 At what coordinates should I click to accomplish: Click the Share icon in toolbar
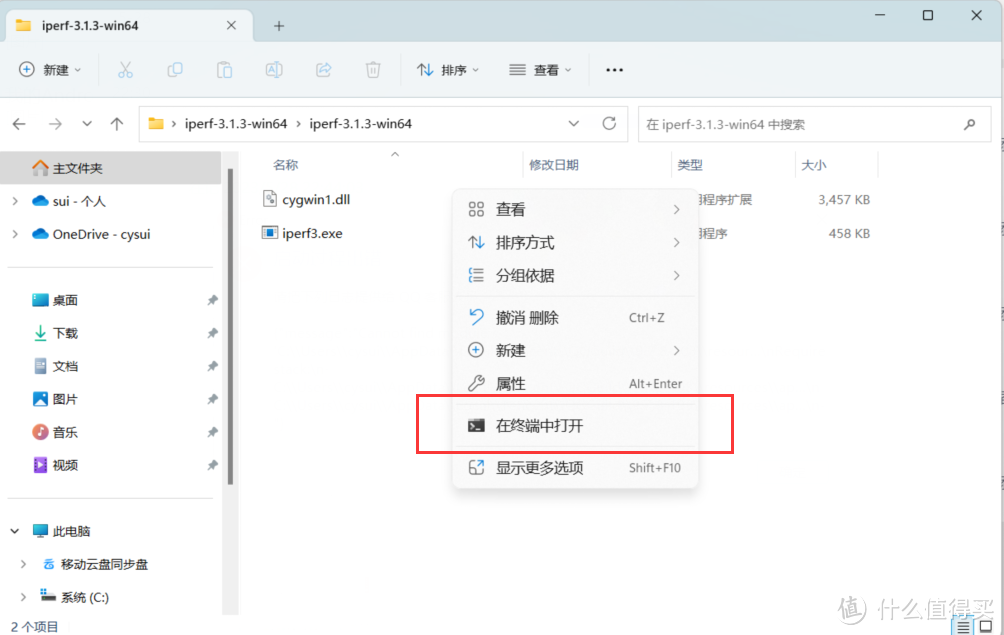coord(323,70)
